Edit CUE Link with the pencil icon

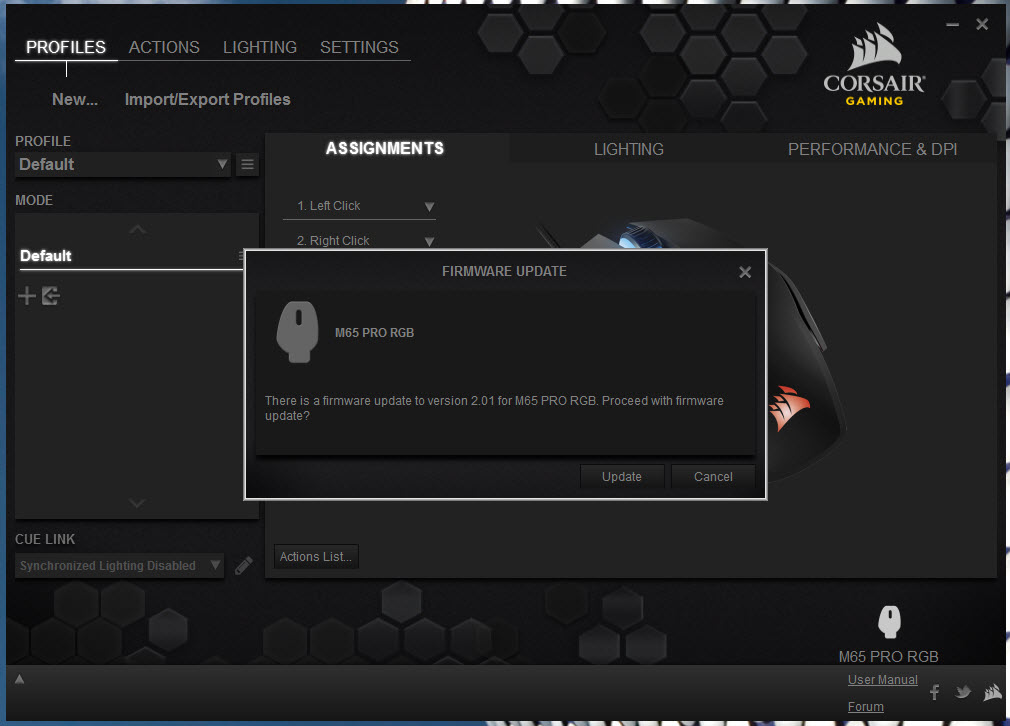(243, 566)
